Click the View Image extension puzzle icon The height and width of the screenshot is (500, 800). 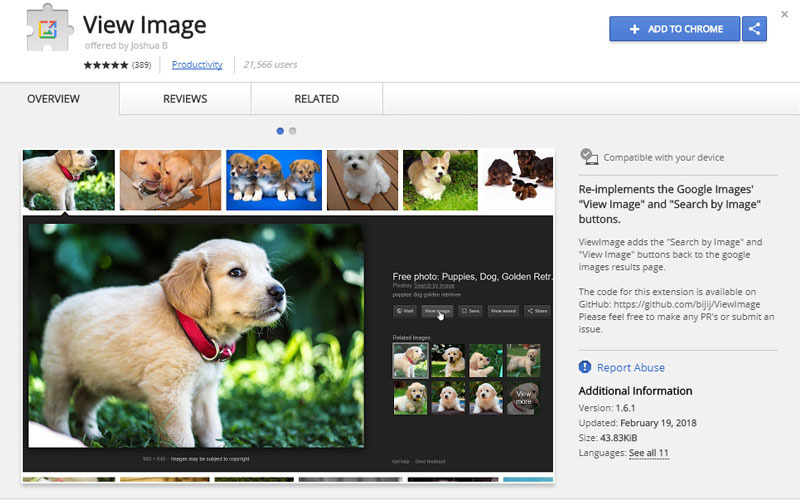(x=48, y=28)
